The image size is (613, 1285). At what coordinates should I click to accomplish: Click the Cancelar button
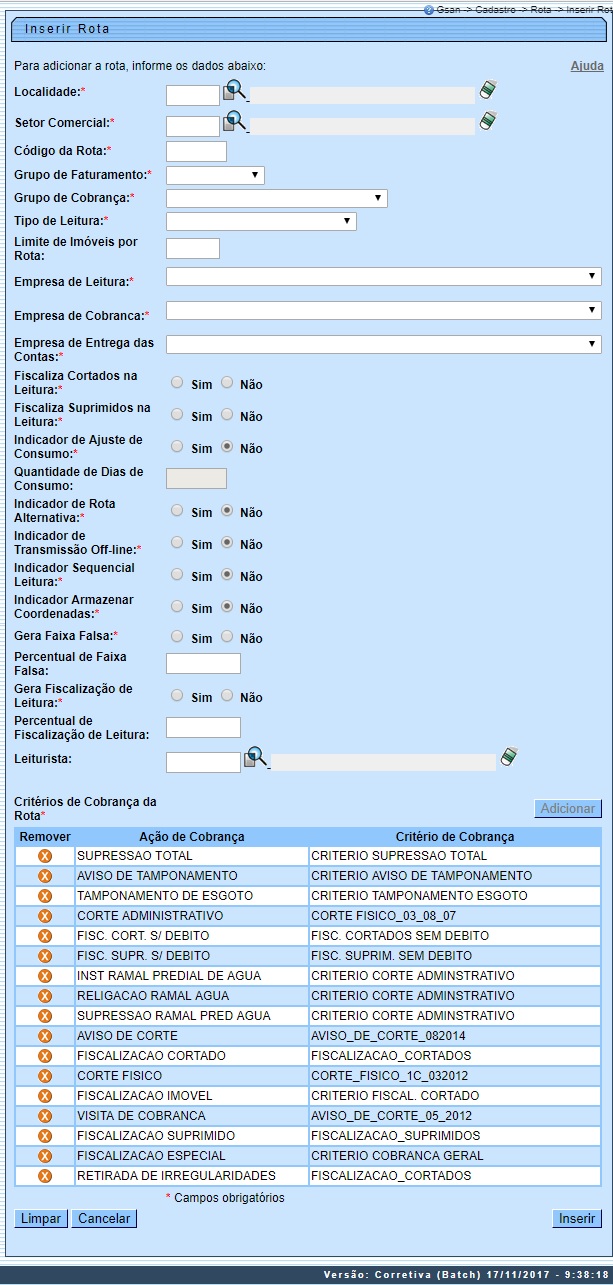click(x=104, y=1218)
